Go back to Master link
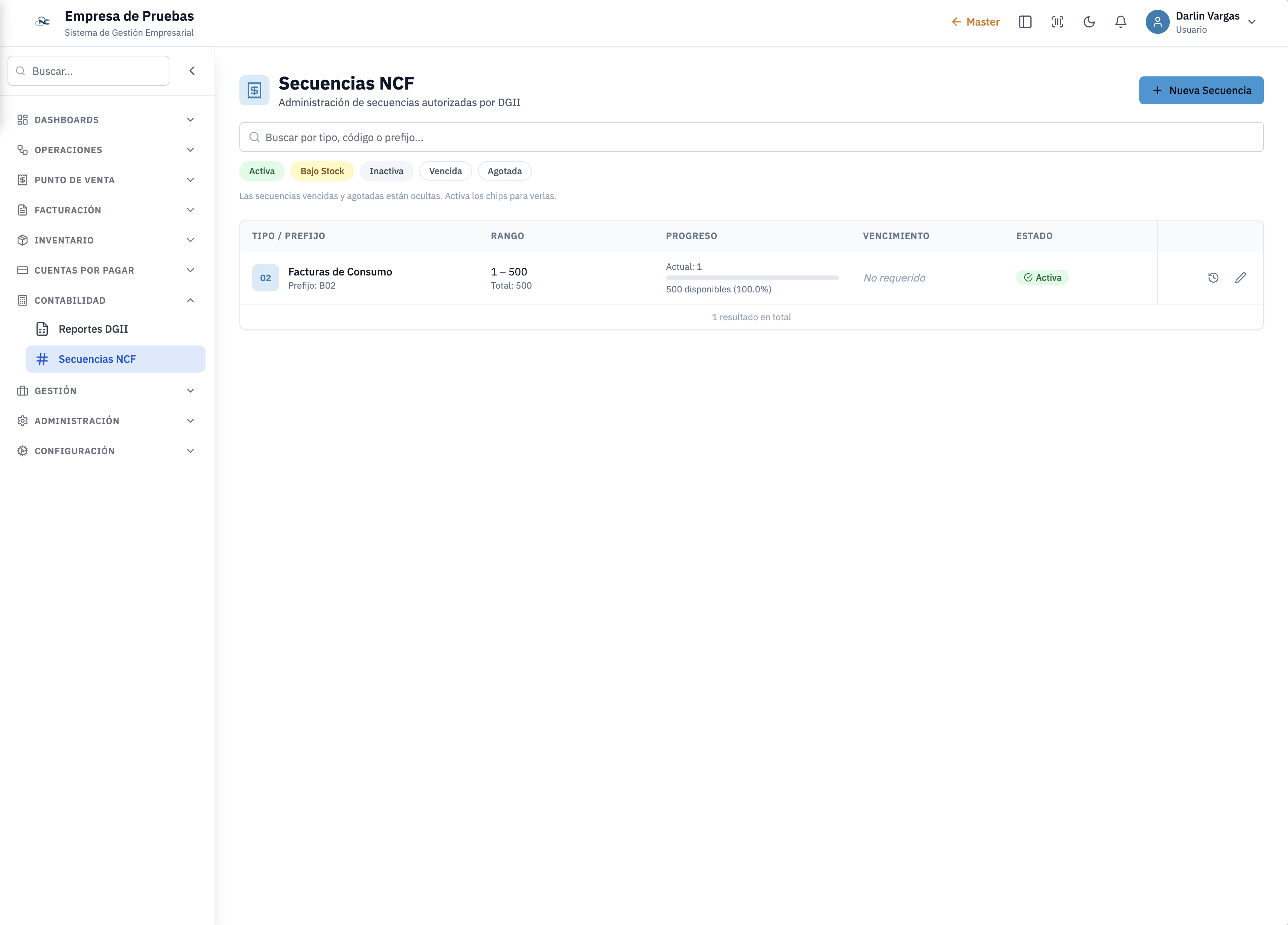 [x=975, y=22]
